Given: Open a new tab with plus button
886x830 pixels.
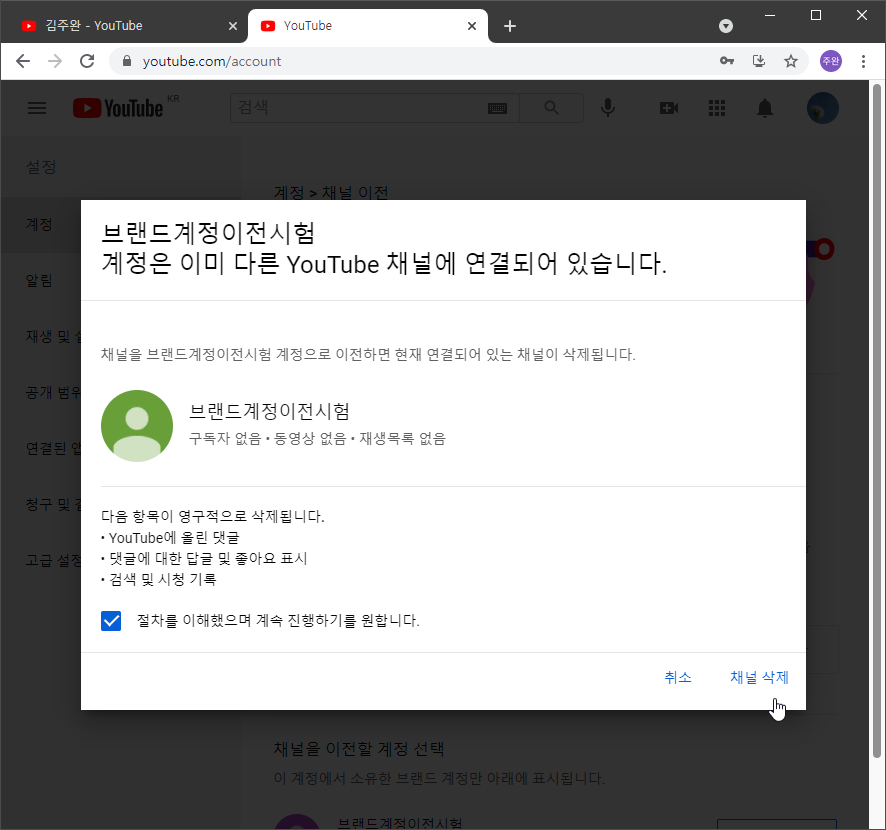Looking at the screenshot, I should point(510,26).
